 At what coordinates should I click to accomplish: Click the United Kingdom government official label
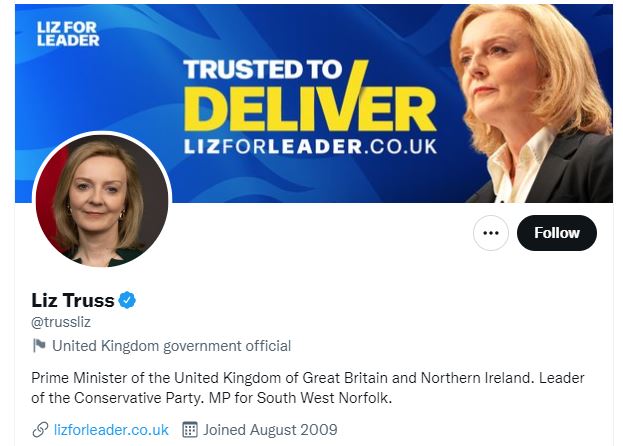point(171,346)
